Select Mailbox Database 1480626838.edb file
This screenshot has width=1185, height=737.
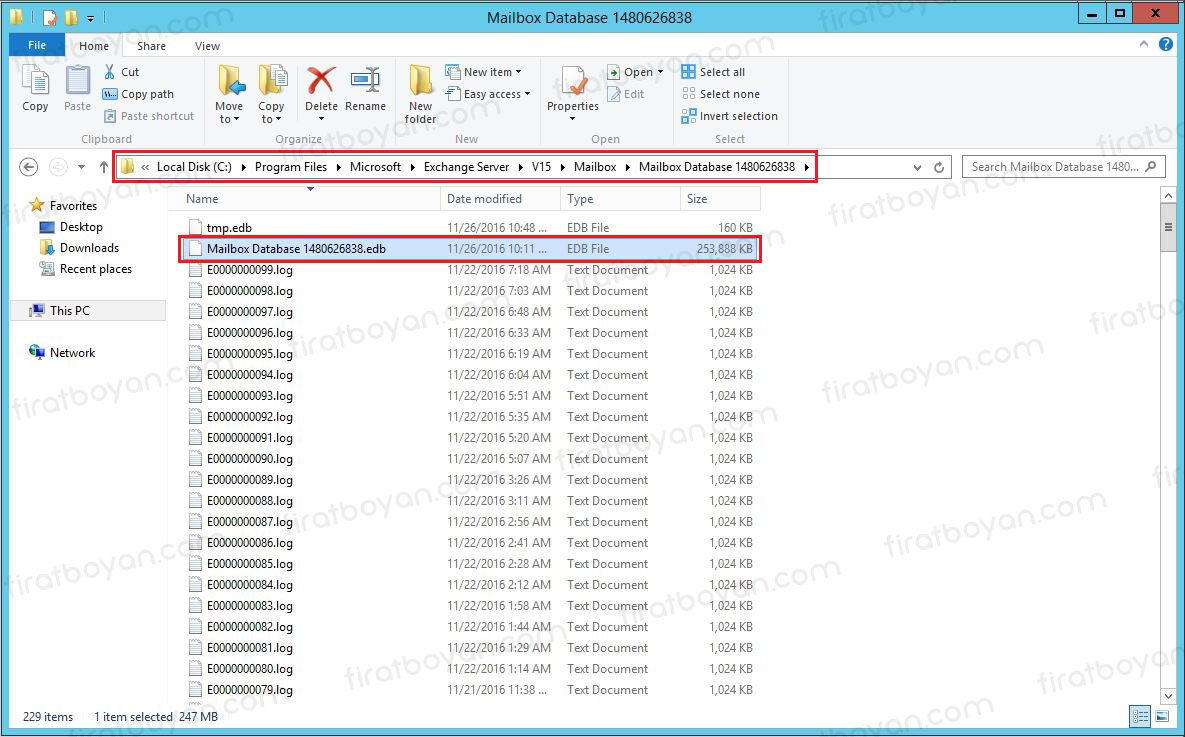[x=469, y=249]
